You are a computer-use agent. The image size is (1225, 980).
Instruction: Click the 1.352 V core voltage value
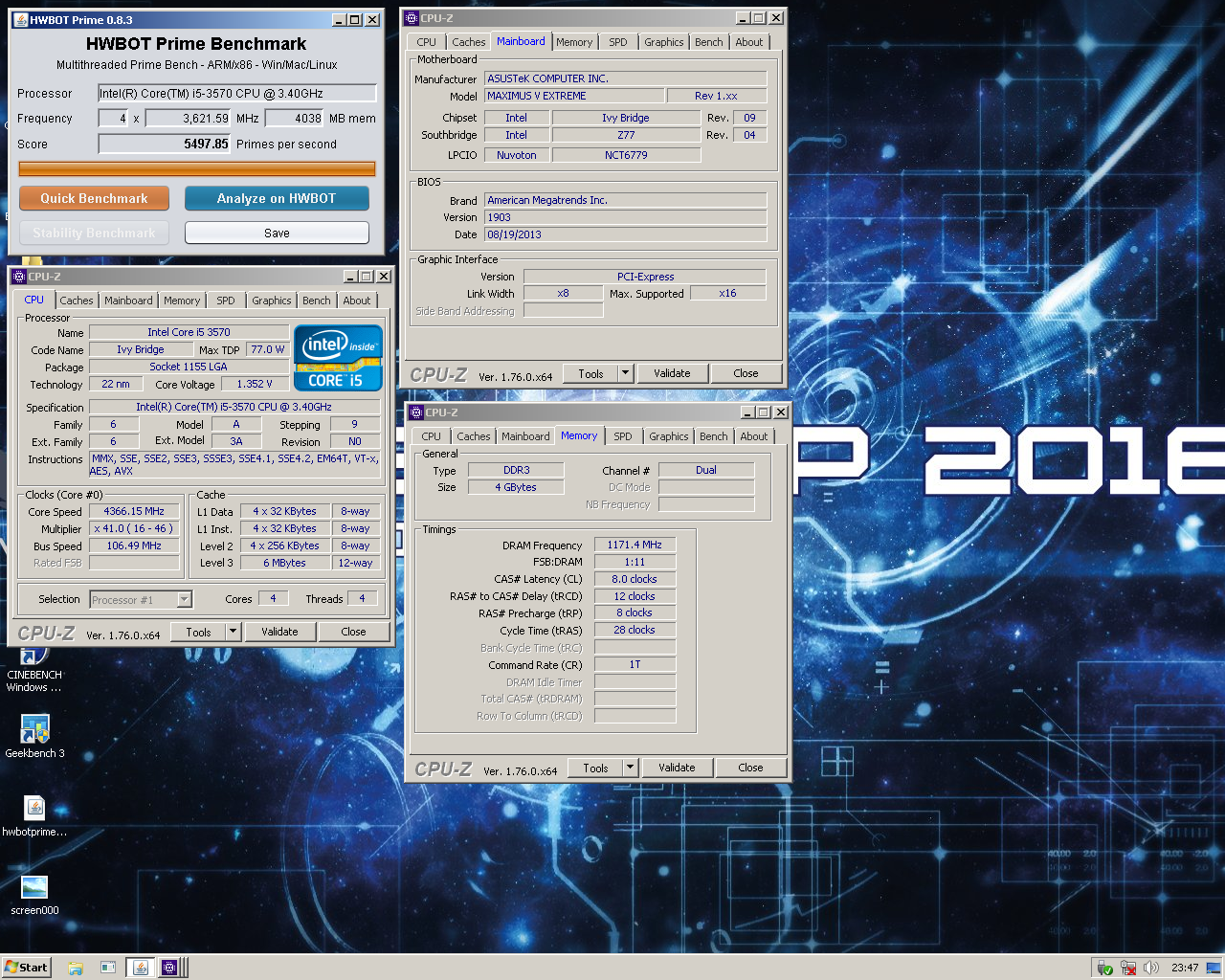pos(254,384)
